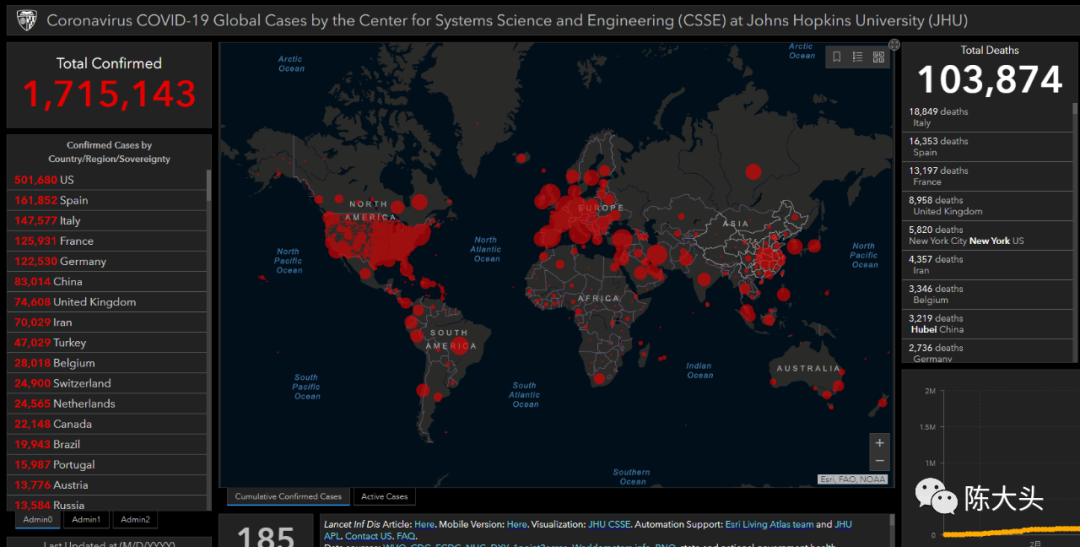
Task: Open the JHU CSSE visualization link
Action: (x=609, y=524)
